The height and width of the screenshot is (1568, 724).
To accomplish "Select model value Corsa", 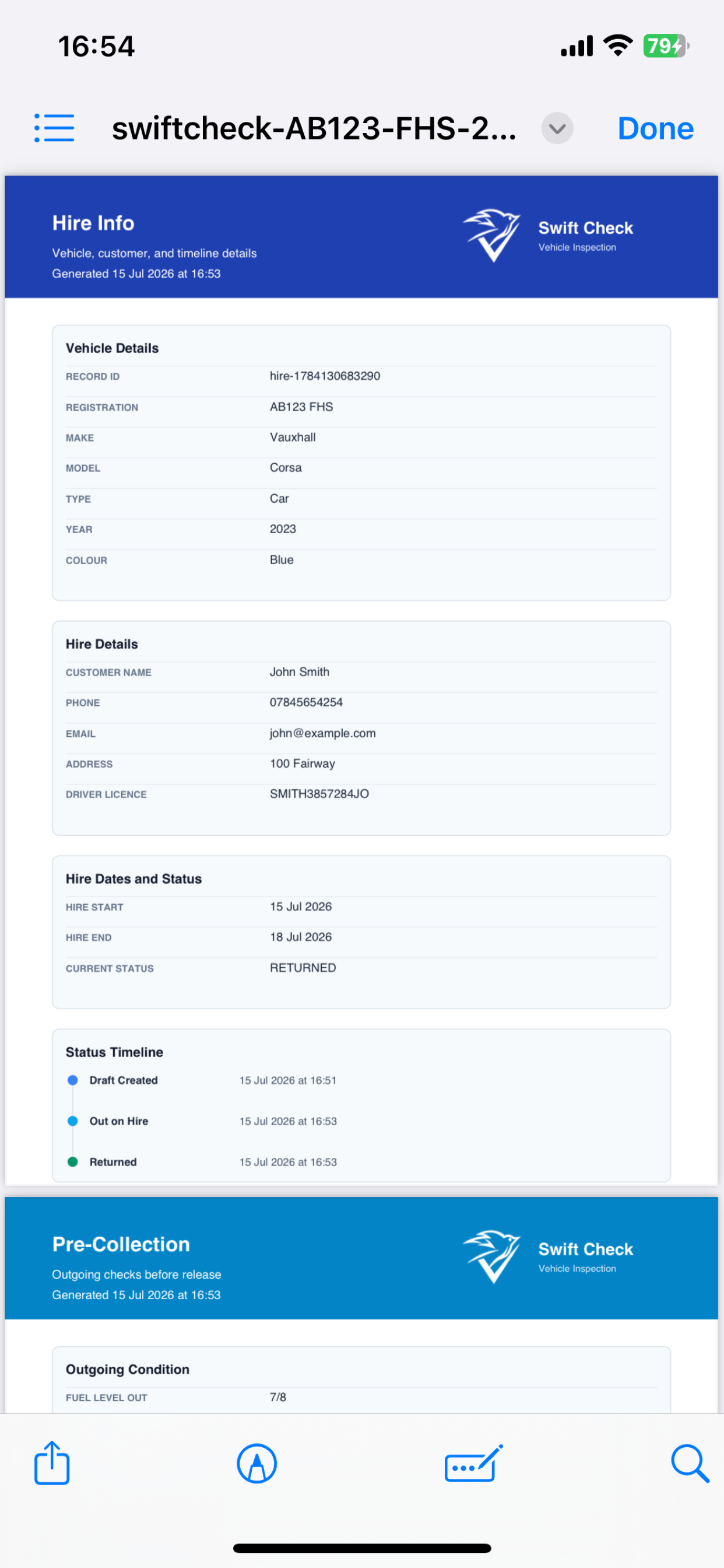I will tap(285, 467).
